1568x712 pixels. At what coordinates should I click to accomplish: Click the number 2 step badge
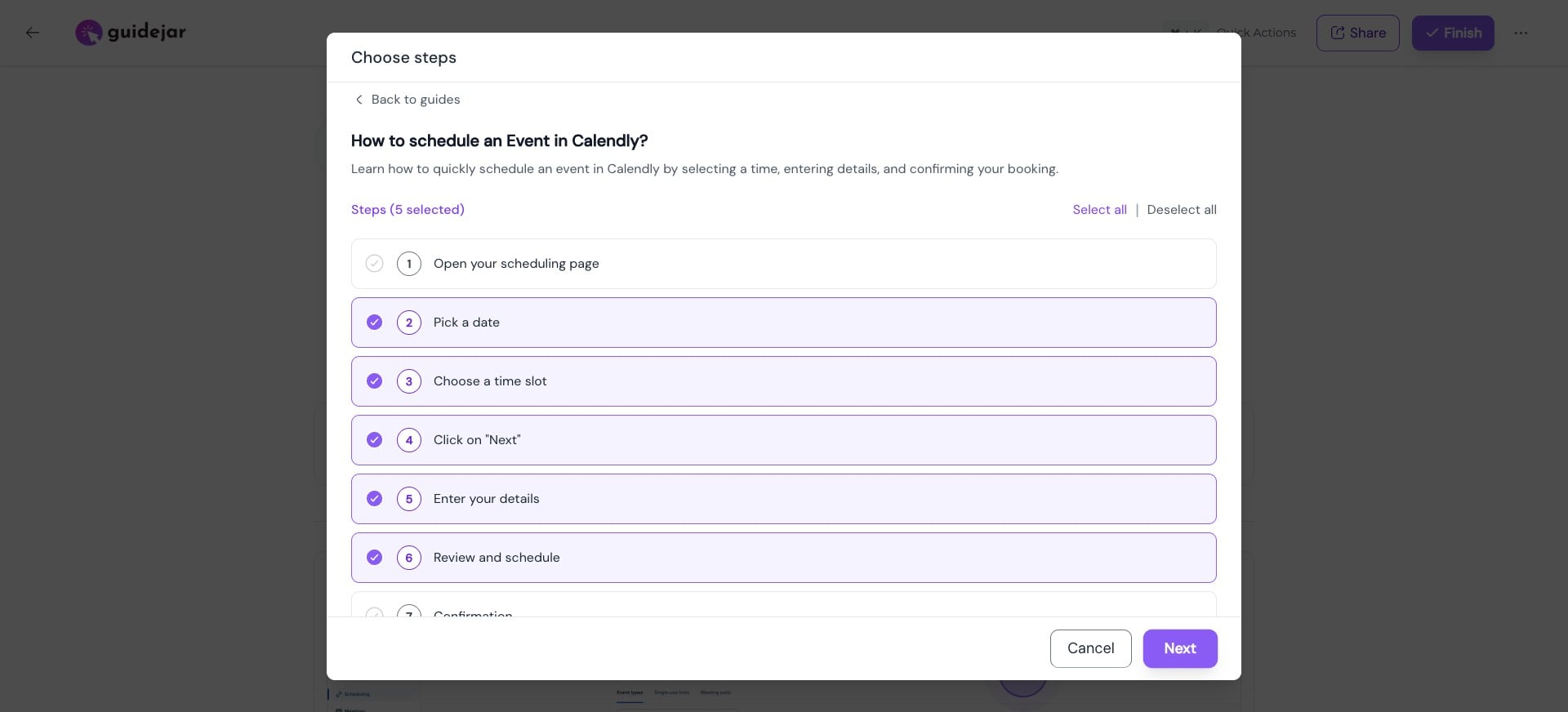(x=409, y=323)
